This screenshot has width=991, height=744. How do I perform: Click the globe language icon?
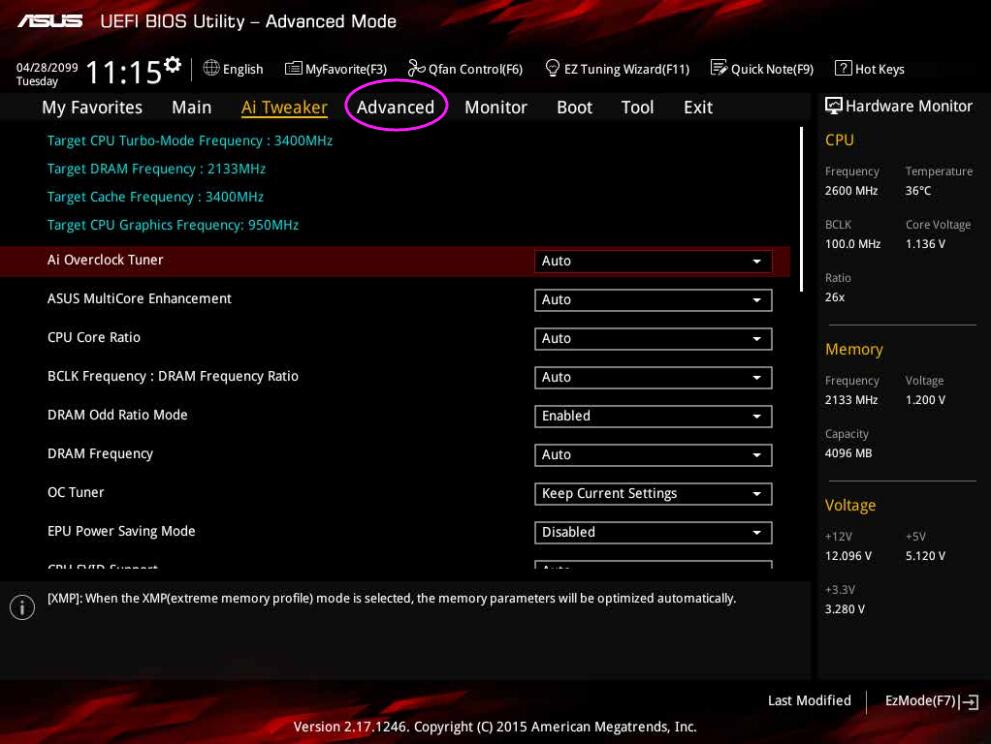tap(211, 68)
